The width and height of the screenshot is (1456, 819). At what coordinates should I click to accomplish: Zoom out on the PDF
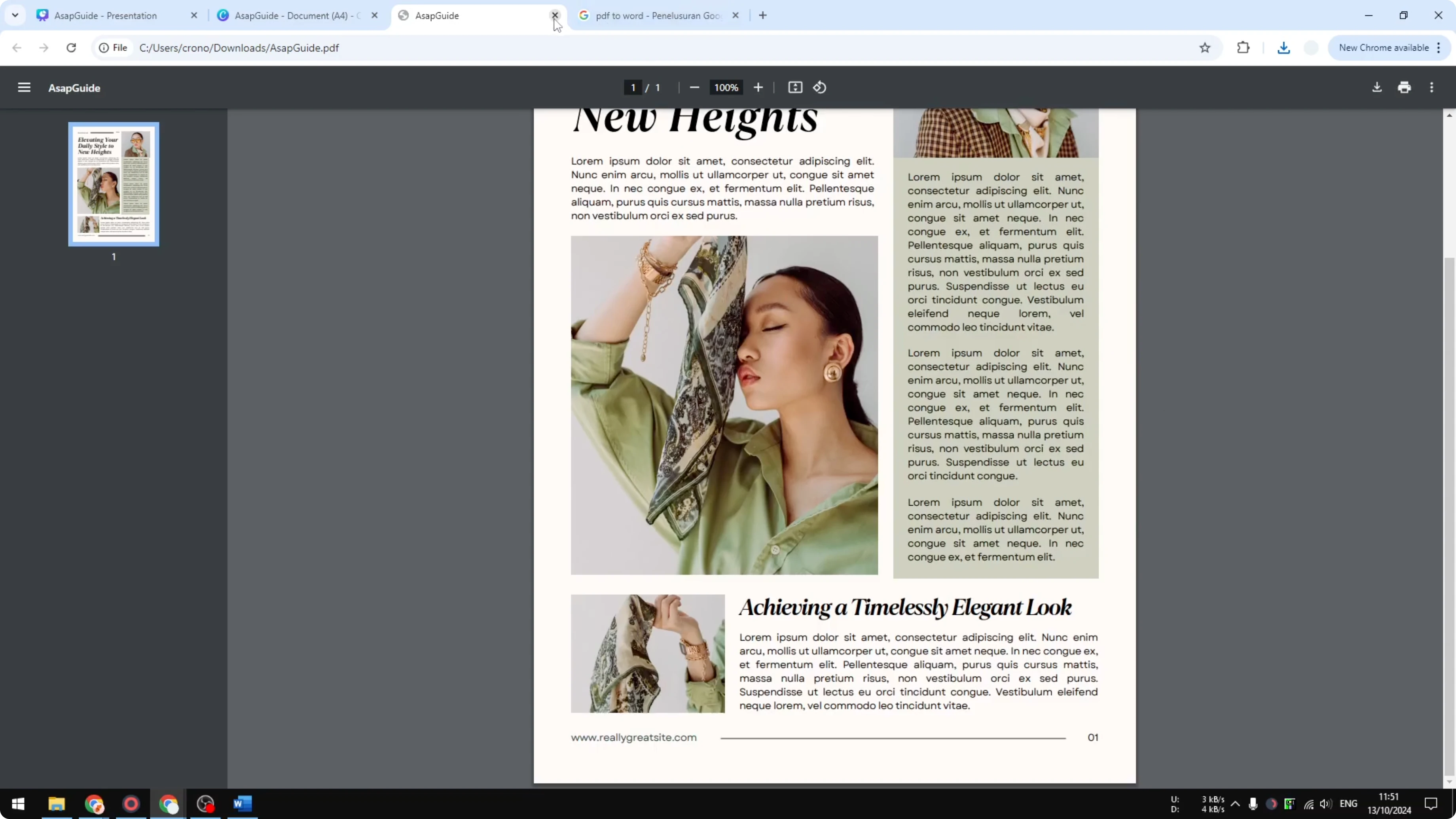tap(694, 87)
